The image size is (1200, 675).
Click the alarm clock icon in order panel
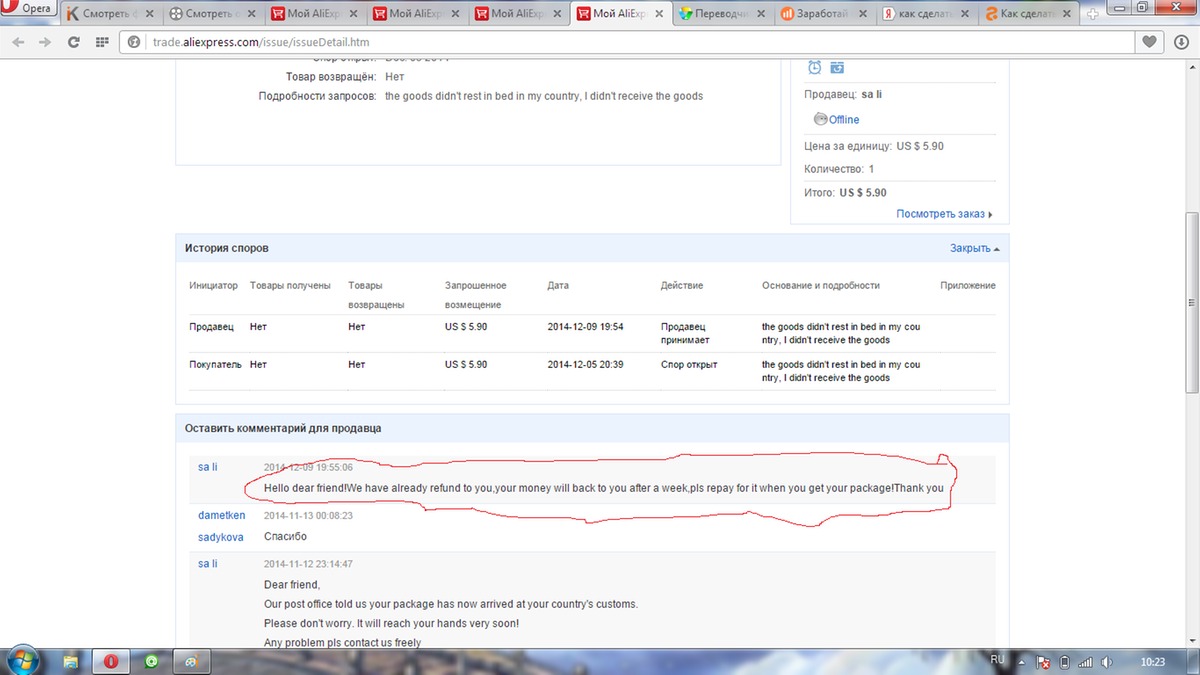coord(814,67)
